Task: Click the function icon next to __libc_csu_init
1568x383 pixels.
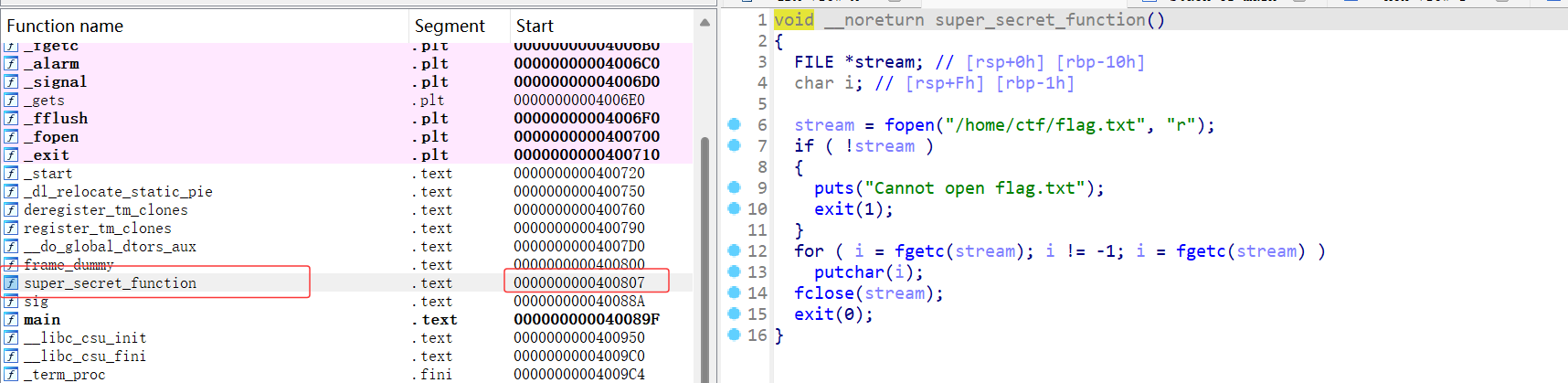Action: coord(11,338)
